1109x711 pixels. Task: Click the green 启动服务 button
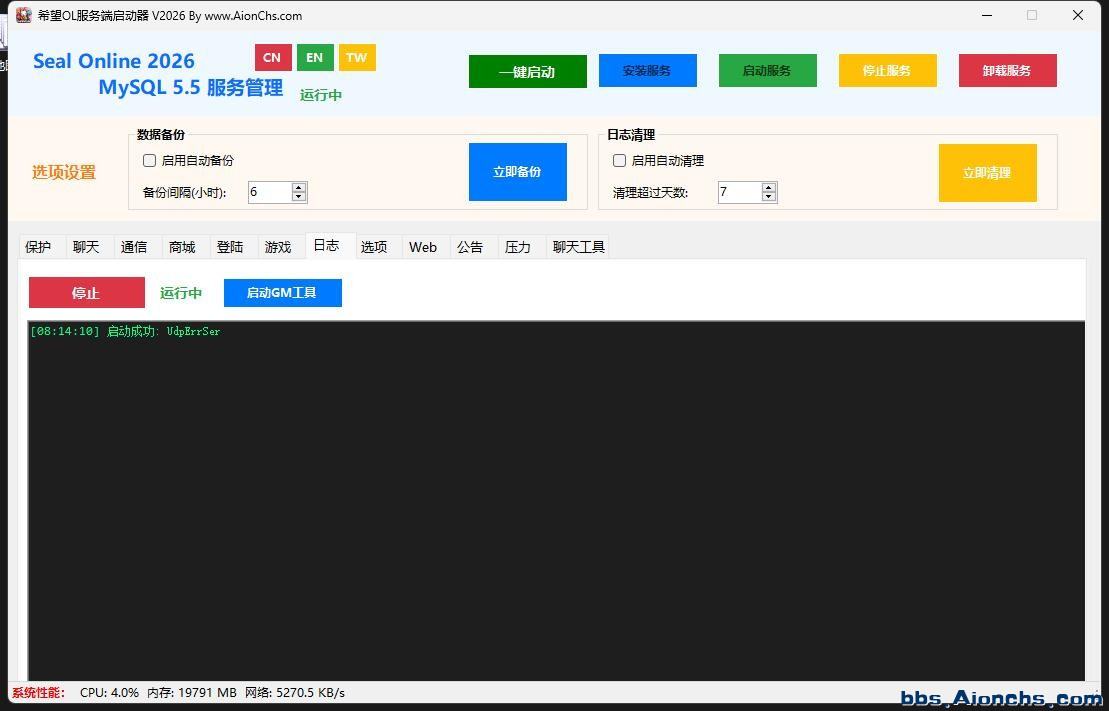[767, 71]
